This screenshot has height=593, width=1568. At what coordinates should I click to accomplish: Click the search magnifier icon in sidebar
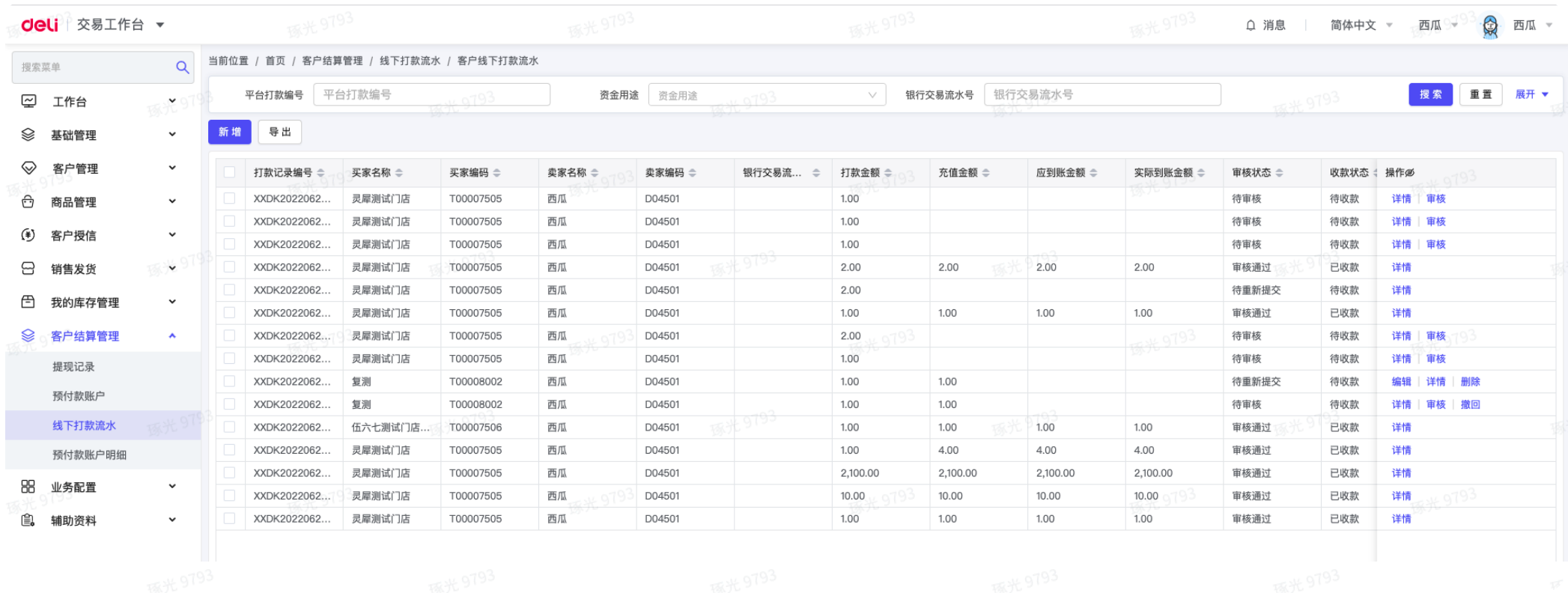[x=182, y=67]
